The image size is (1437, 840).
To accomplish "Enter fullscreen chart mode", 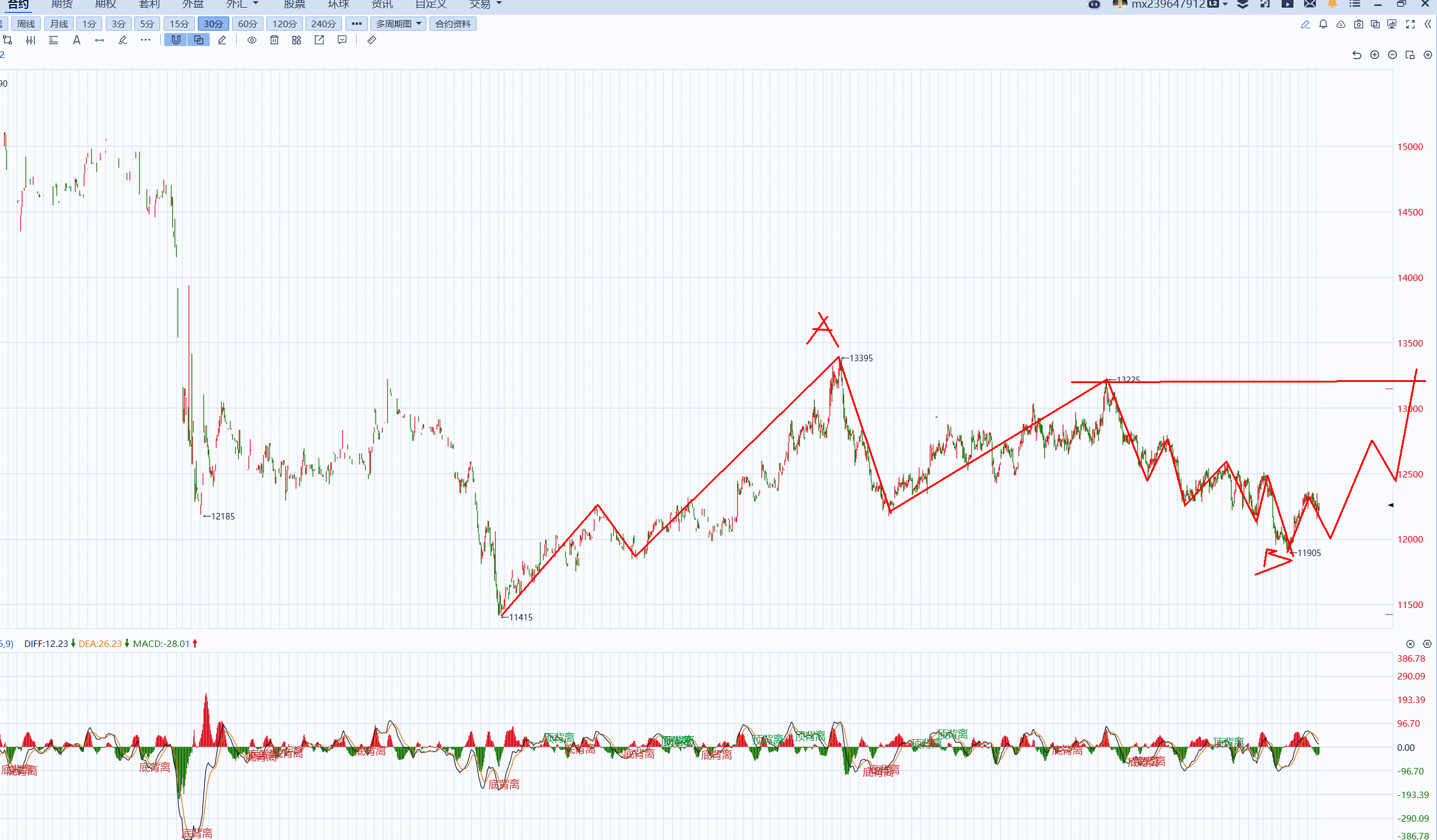I will 1410,24.
